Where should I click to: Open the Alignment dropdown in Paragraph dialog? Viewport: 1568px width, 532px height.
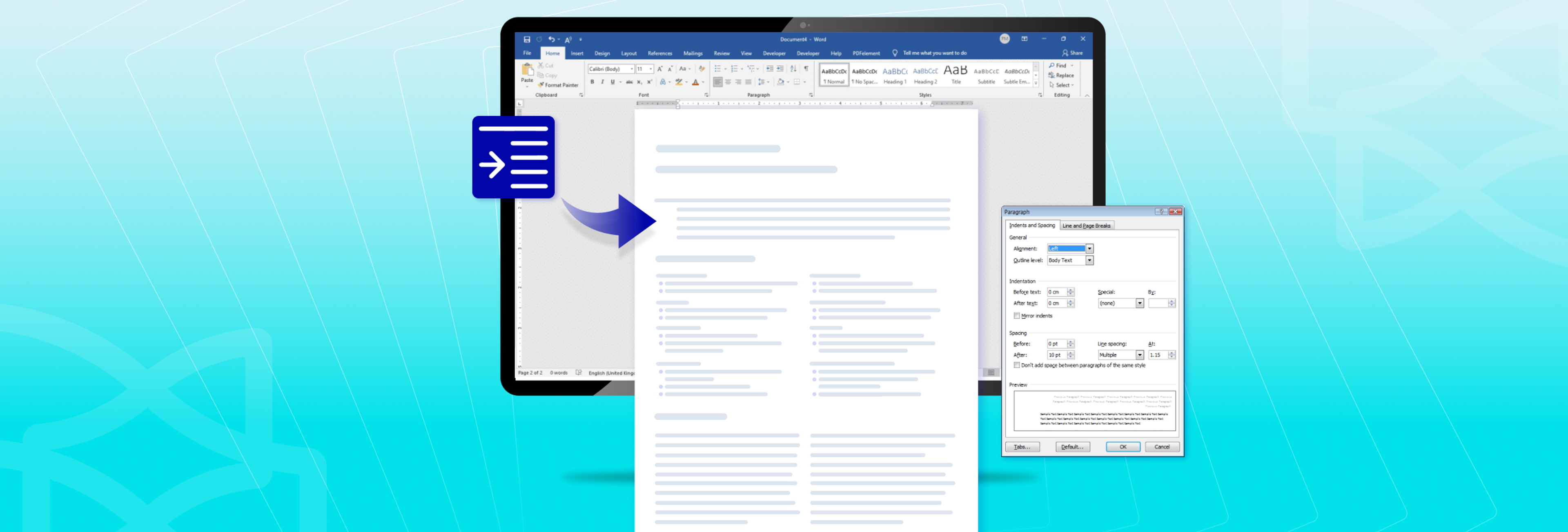tap(1089, 248)
